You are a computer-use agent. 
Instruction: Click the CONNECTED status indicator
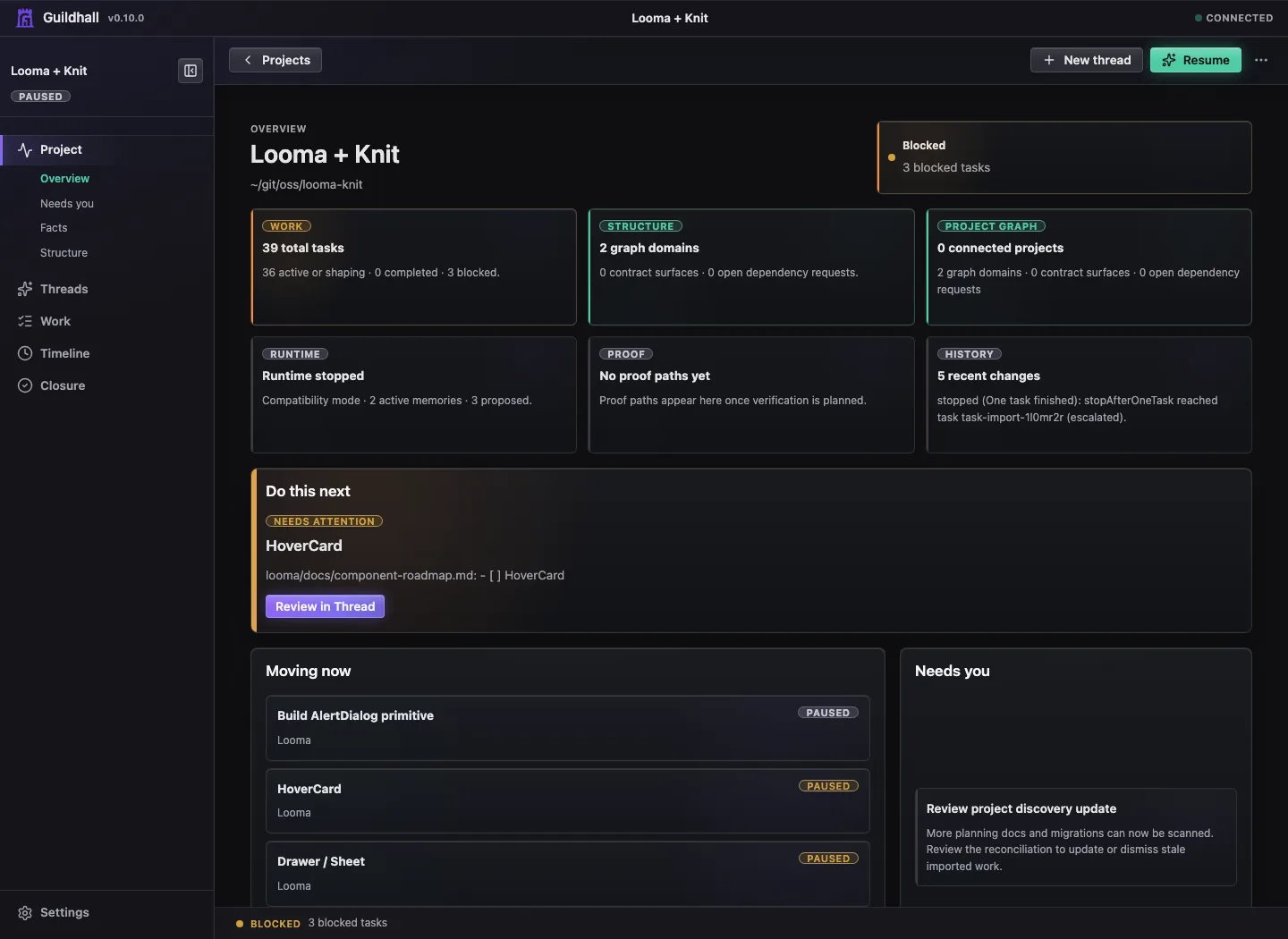1233,18
